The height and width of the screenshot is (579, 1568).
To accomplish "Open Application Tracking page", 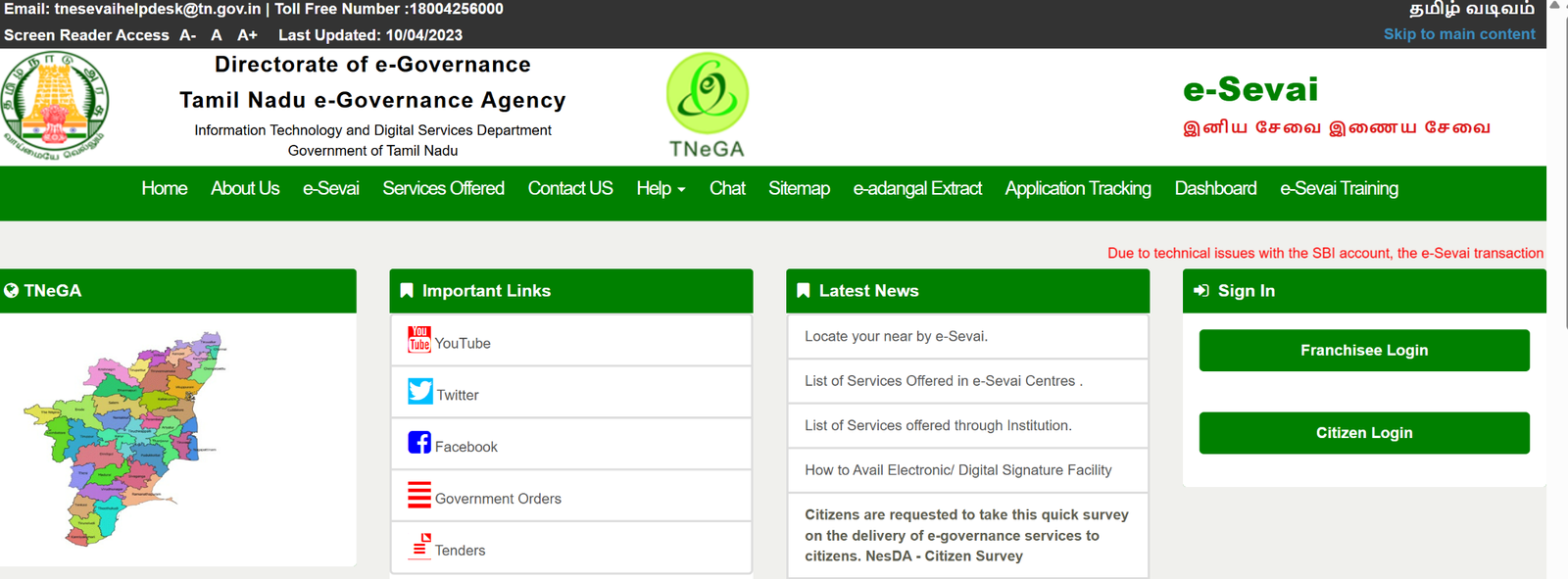I will 1078,189.
